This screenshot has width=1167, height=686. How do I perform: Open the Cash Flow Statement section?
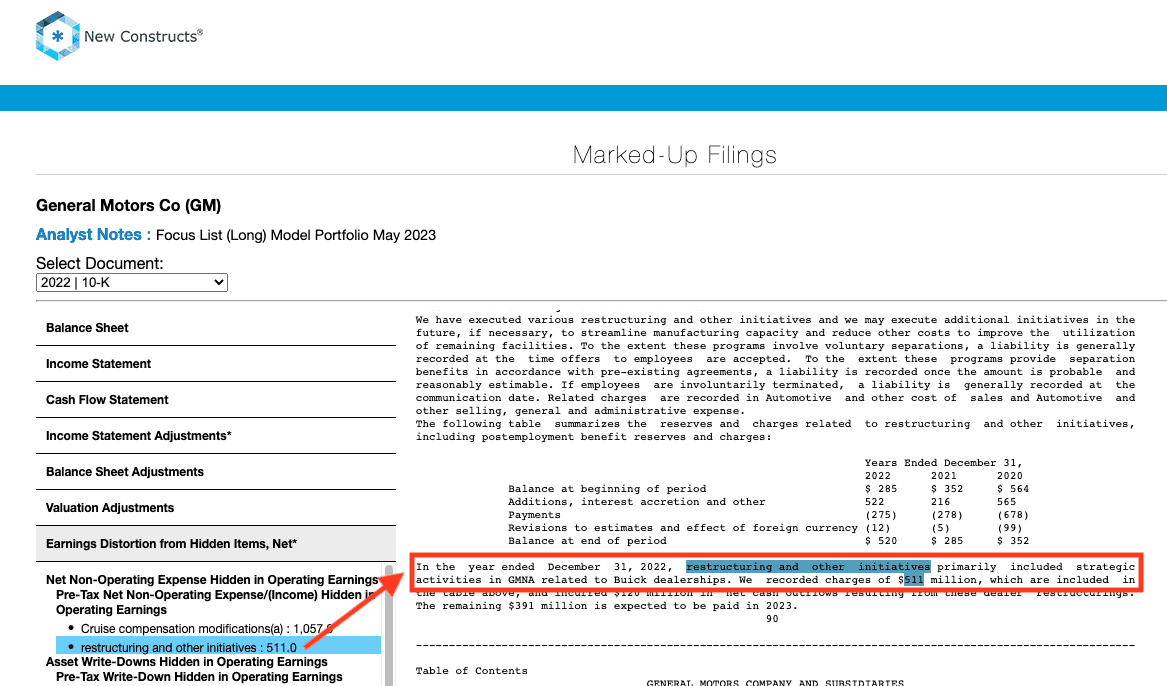tap(216, 400)
